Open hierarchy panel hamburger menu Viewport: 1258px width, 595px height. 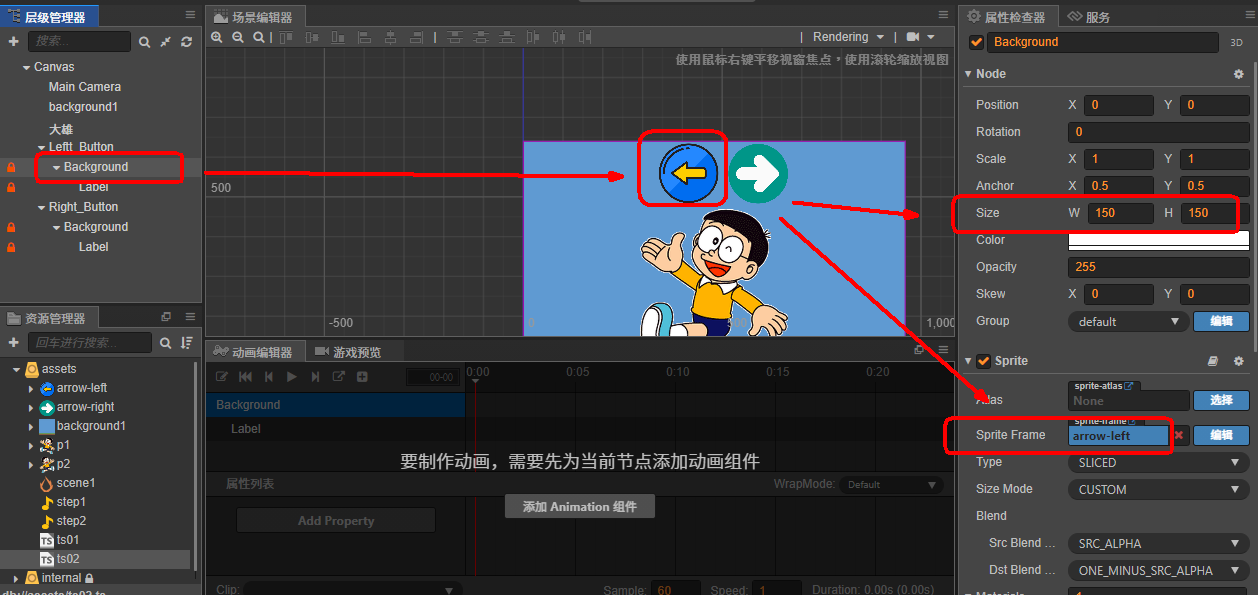click(x=190, y=14)
